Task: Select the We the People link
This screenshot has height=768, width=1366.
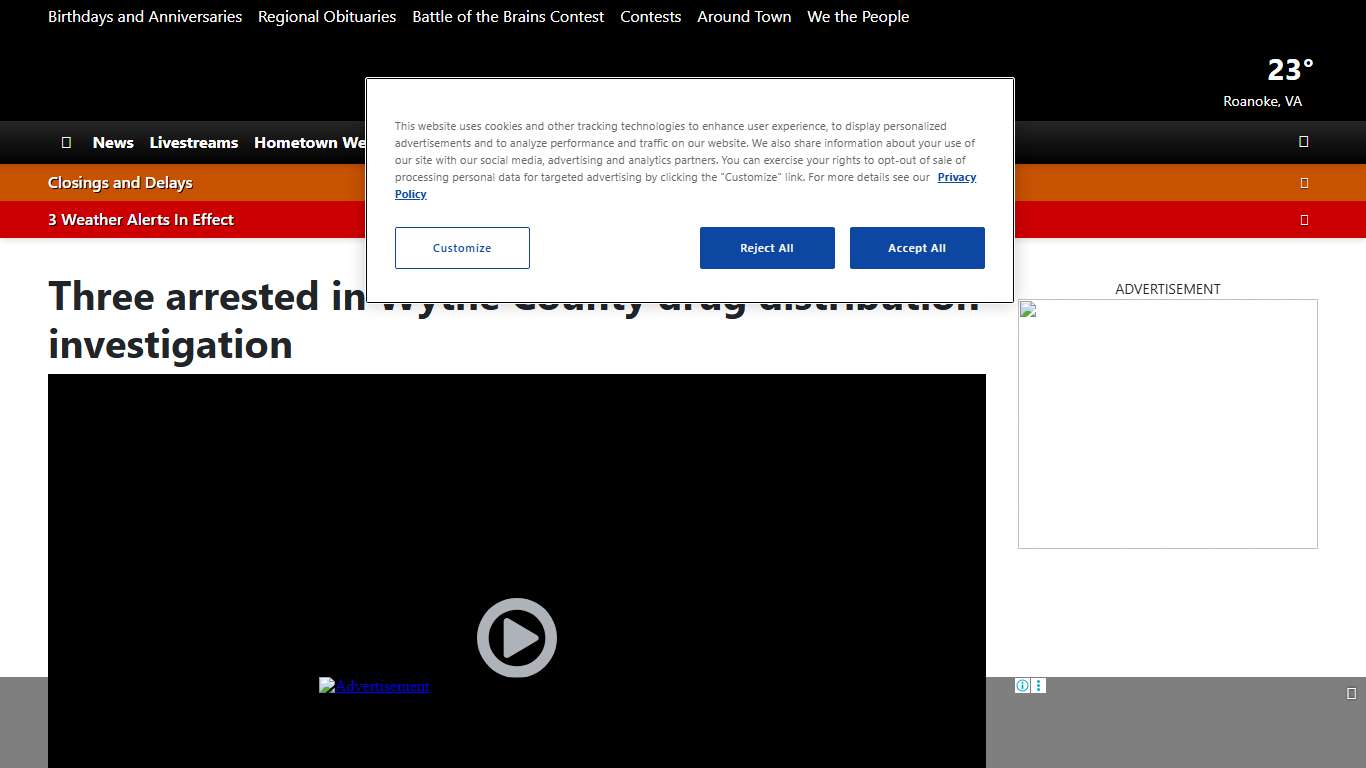Action: click(x=858, y=17)
